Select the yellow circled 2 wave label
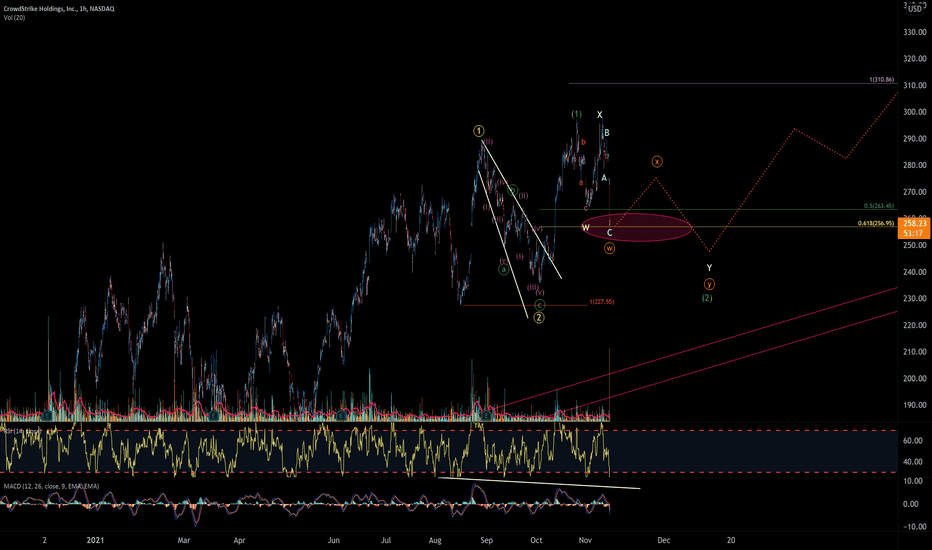The image size is (932, 550). [x=539, y=318]
